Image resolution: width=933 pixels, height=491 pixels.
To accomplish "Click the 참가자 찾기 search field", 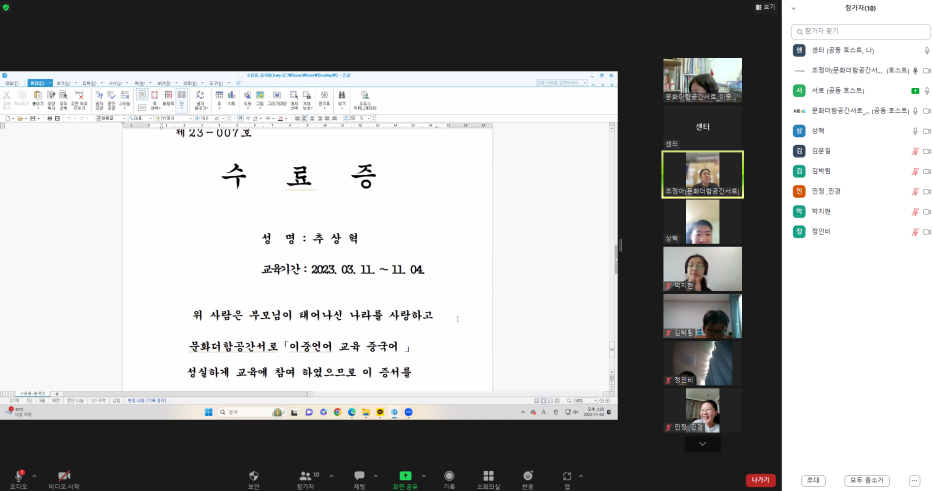I will point(860,31).
